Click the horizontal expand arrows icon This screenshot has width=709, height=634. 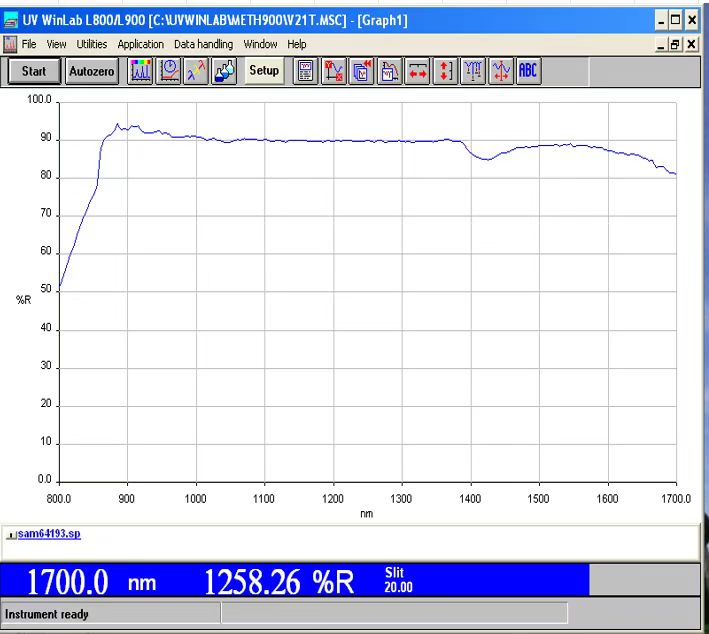coord(417,71)
